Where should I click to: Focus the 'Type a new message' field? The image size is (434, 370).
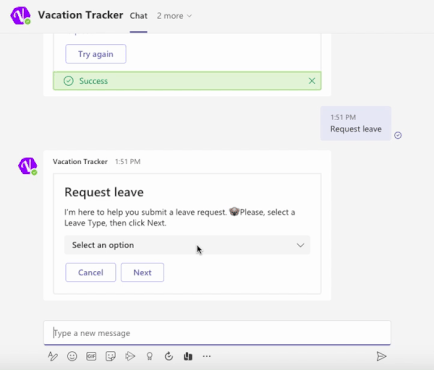217,333
